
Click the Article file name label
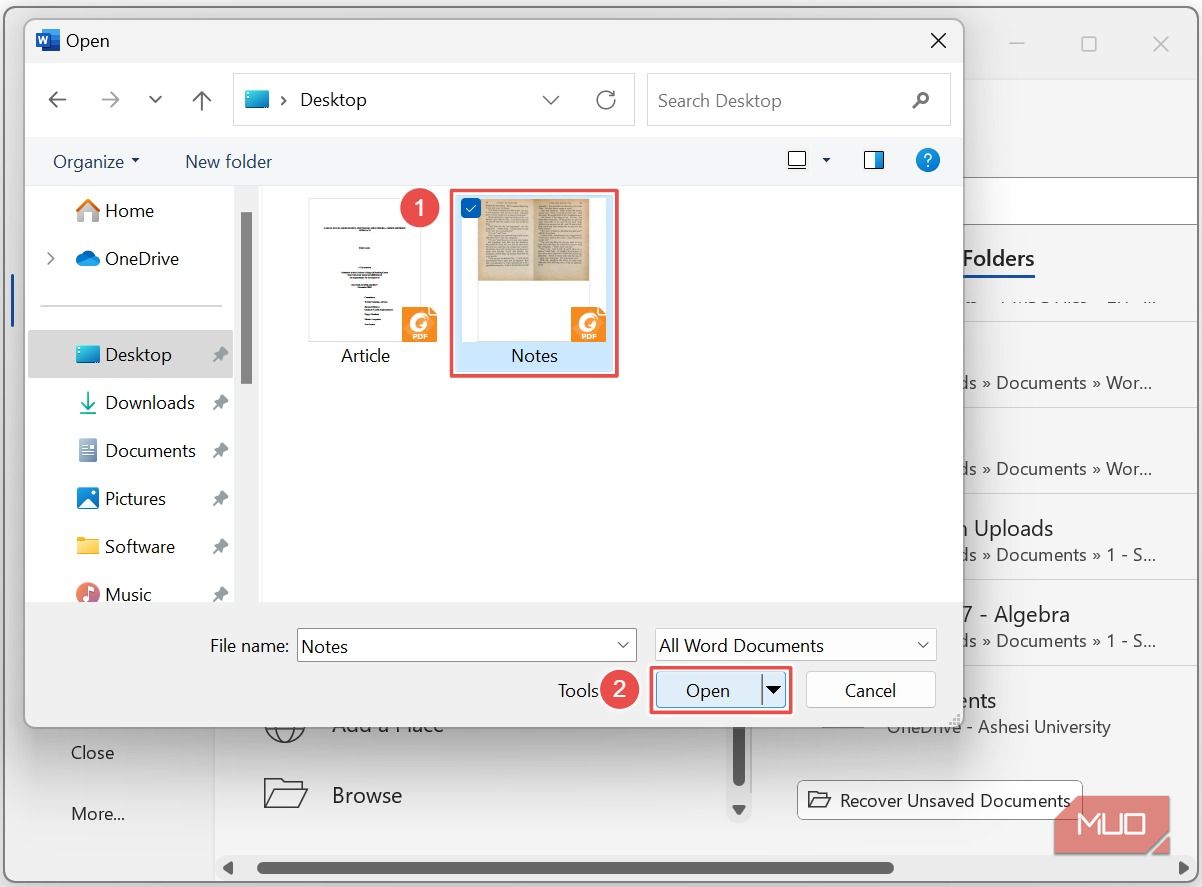(365, 355)
